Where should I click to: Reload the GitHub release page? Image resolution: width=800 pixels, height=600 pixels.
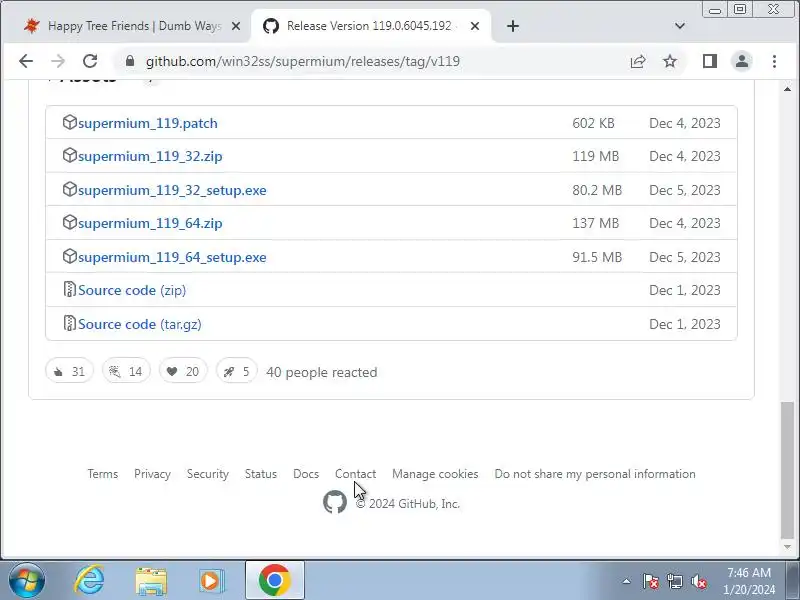click(x=90, y=61)
